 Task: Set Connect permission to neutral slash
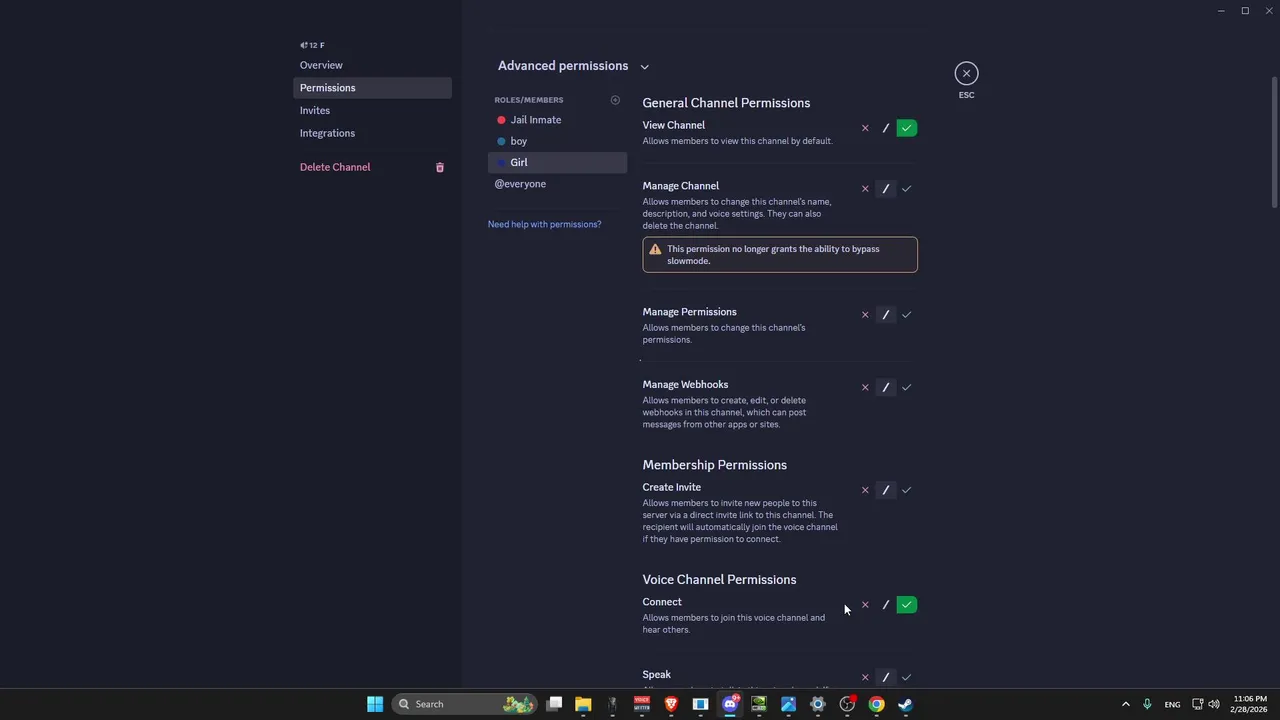(x=886, y=605)
